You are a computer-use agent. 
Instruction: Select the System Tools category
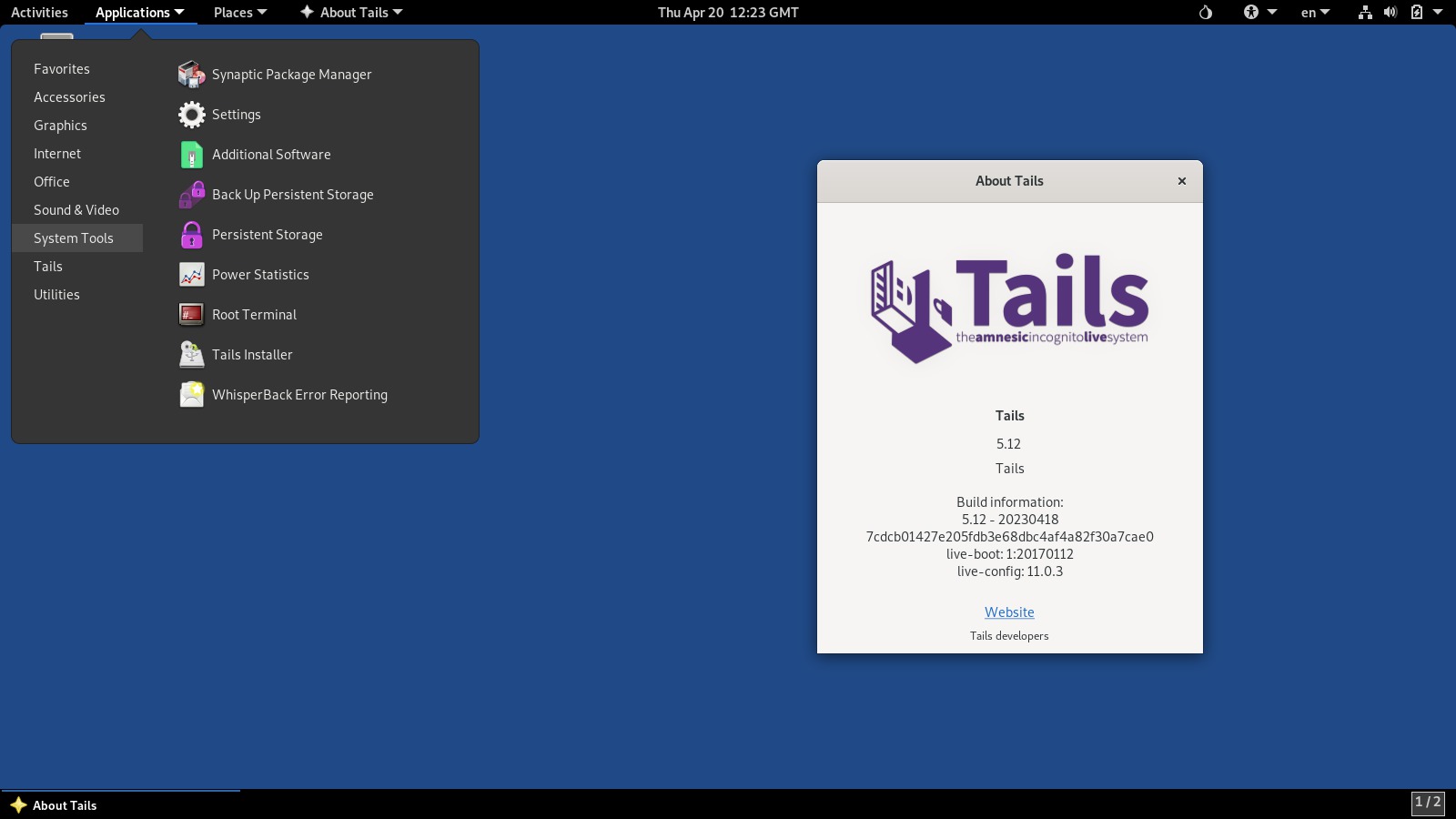pyautogui.click(x=77, y=238)
